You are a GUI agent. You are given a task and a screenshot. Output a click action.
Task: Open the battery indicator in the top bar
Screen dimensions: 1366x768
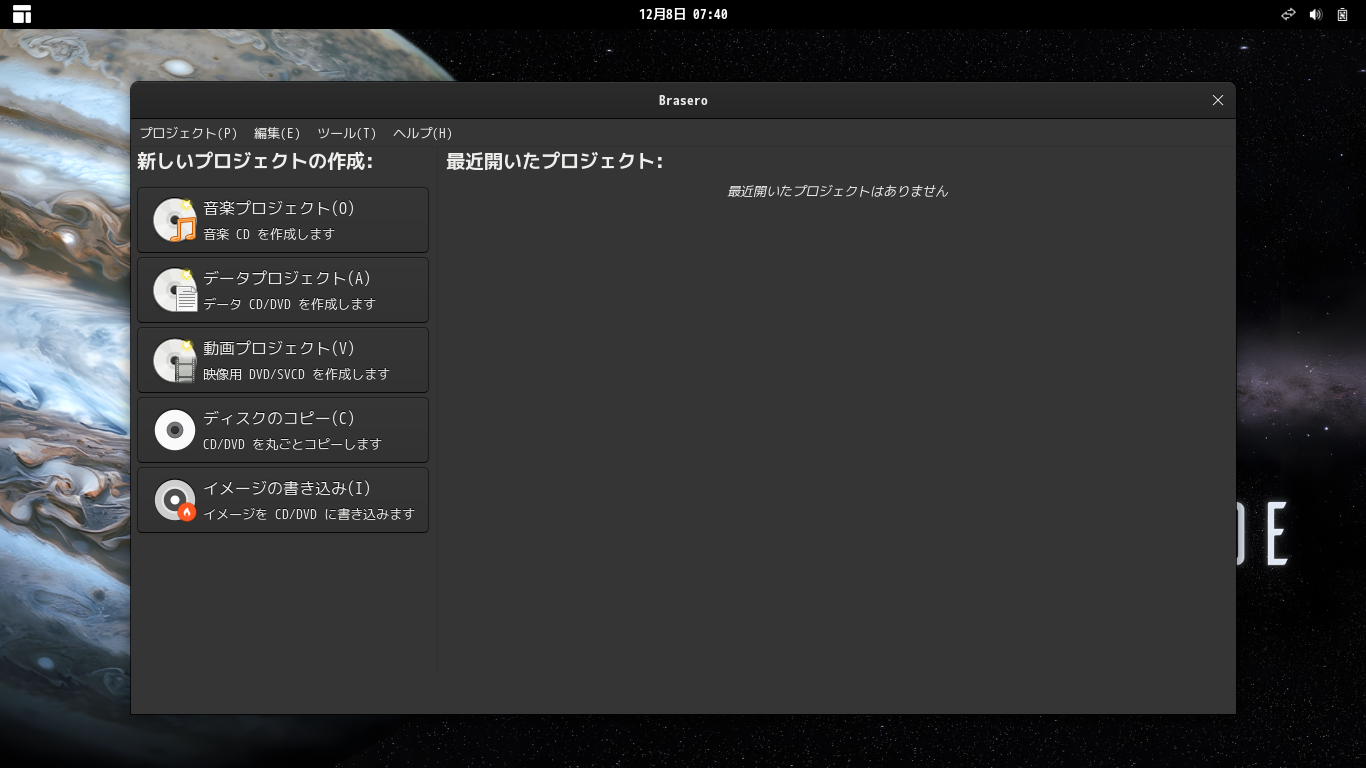coord(1342,14)
